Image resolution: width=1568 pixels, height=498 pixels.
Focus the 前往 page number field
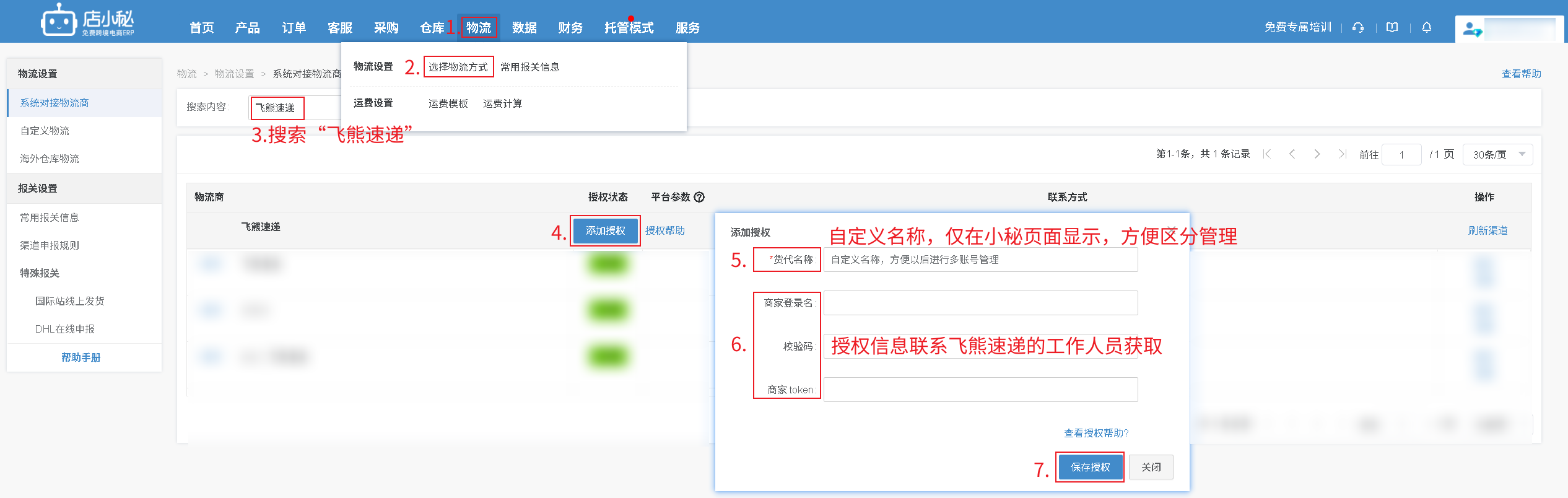click(1401, 154)
